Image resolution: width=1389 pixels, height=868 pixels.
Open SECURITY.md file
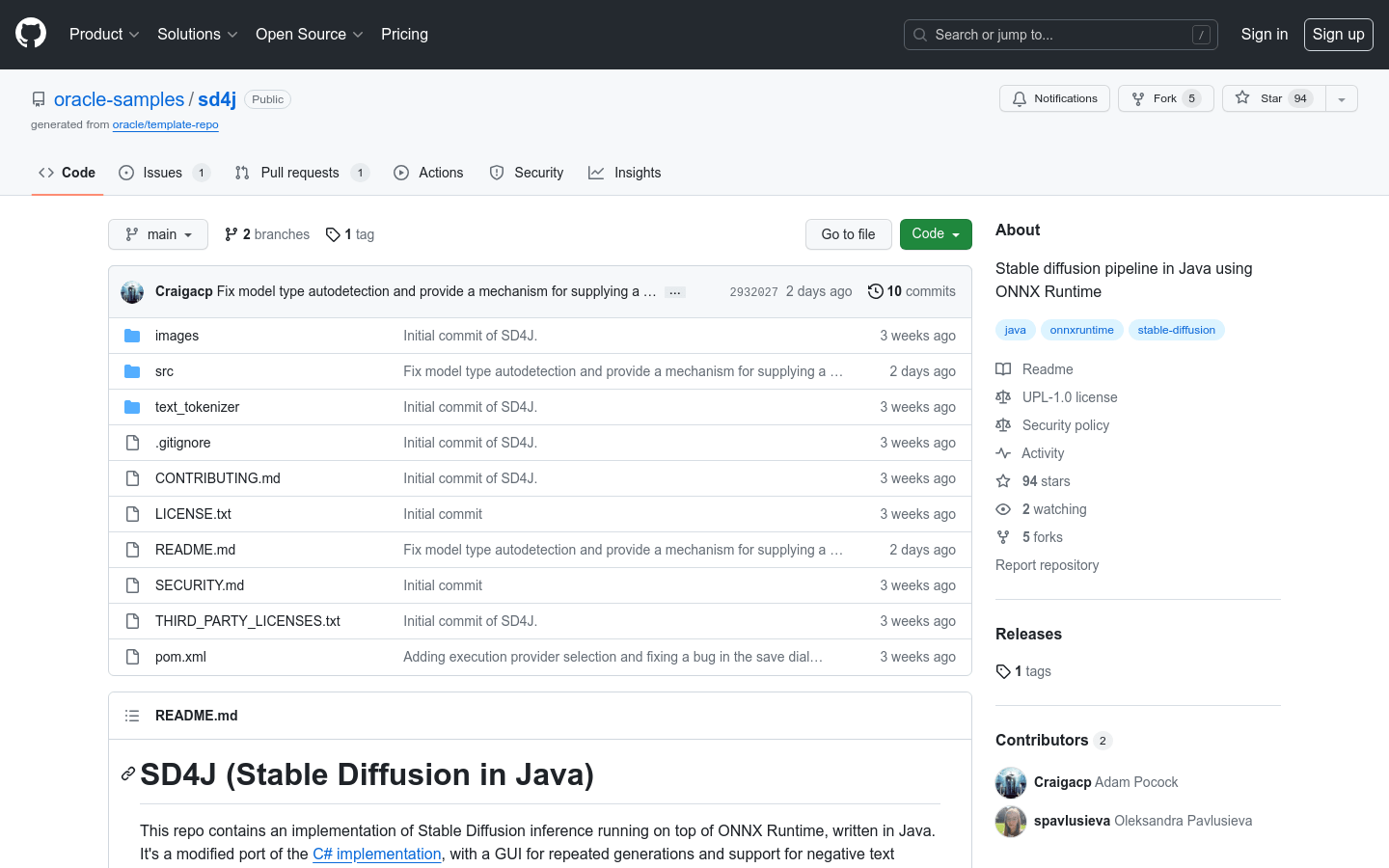tap(200, 585)
